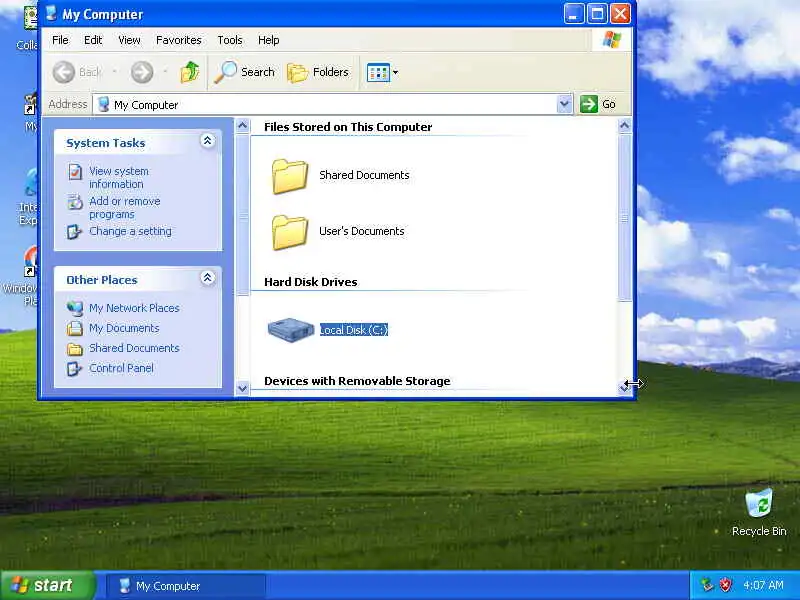Open the Tools menu
Viewport: 800px width, 600px height.
[x=230, y=40]
